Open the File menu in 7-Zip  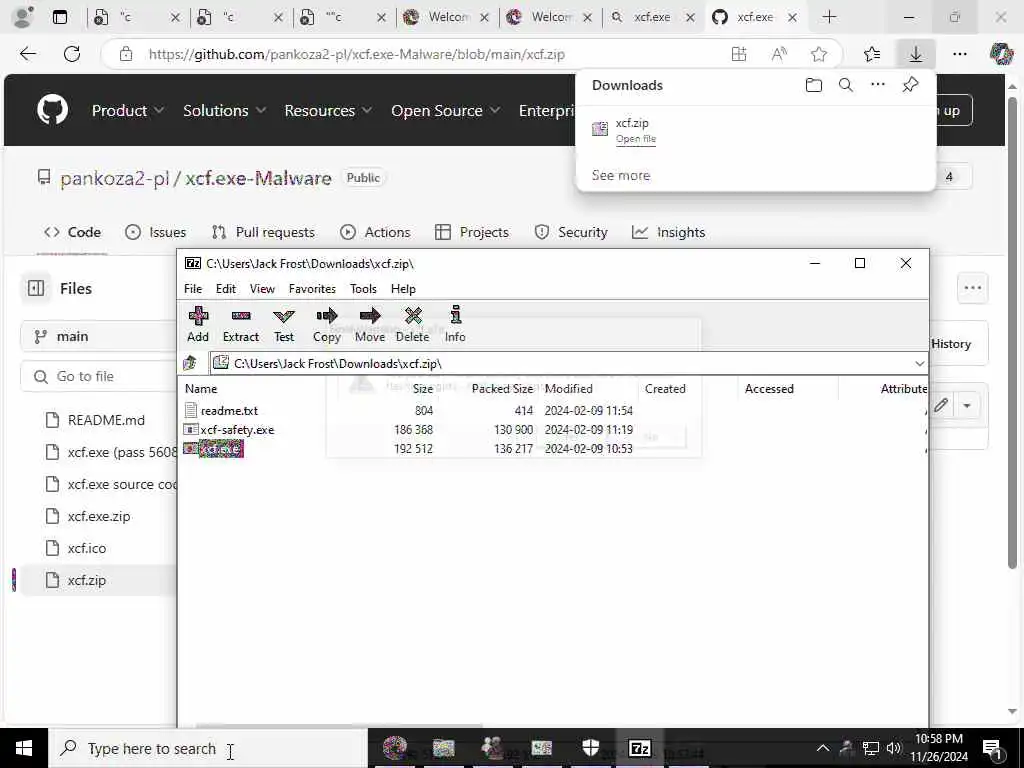click(x=193, y=289)
